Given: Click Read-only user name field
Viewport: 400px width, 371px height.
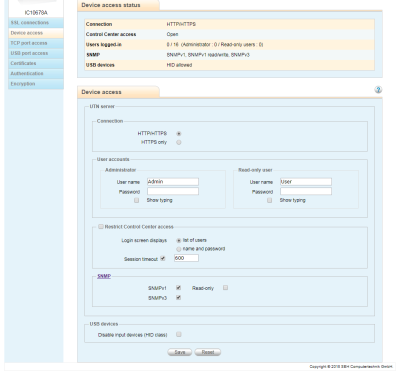Looking at the screenshot, I should [x=306, y=182].
